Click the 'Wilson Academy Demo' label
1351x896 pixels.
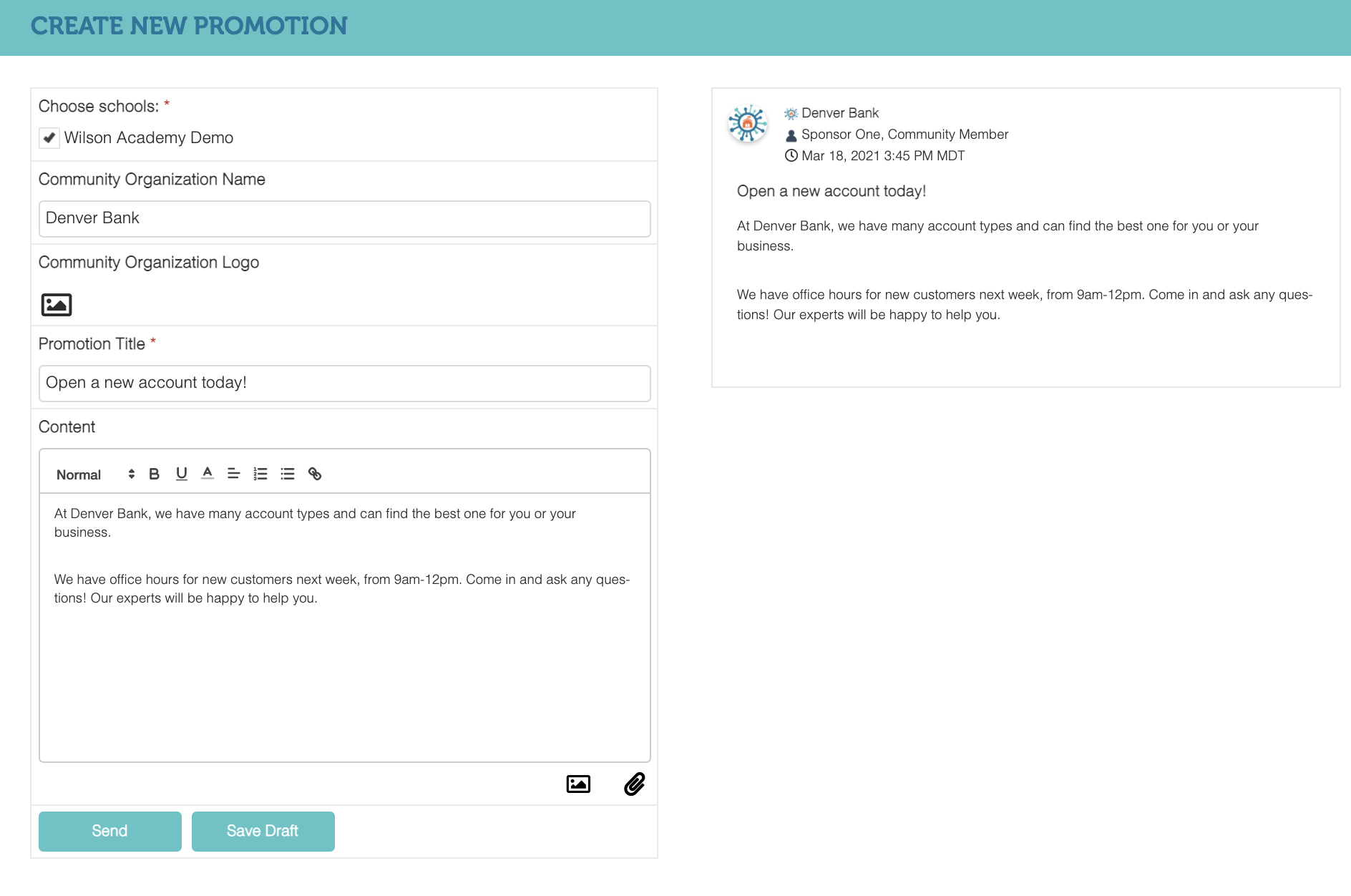pos(149,137)
